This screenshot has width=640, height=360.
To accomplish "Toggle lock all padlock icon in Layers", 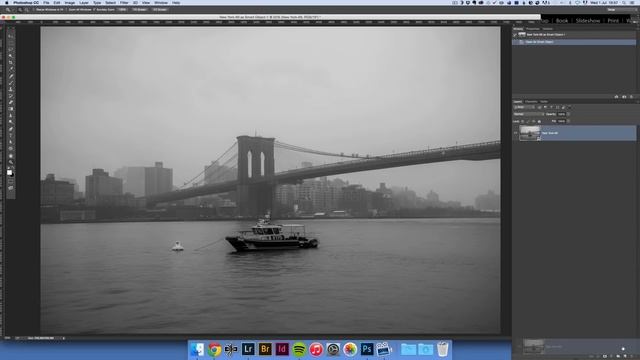I will coord(539,121).
